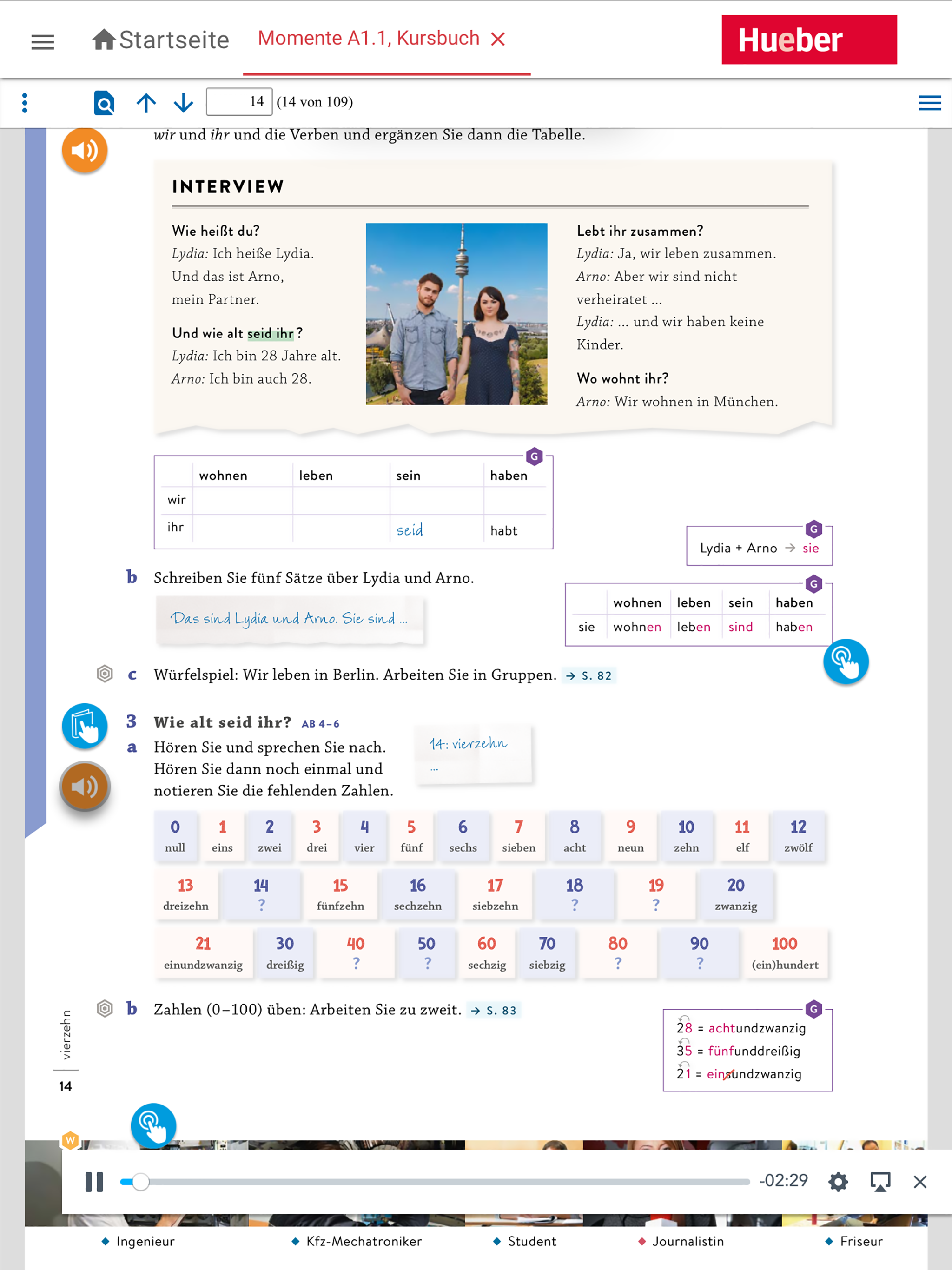
Task: Open the G badge on the achtundzwanzig box
Action: point(813,1009)
